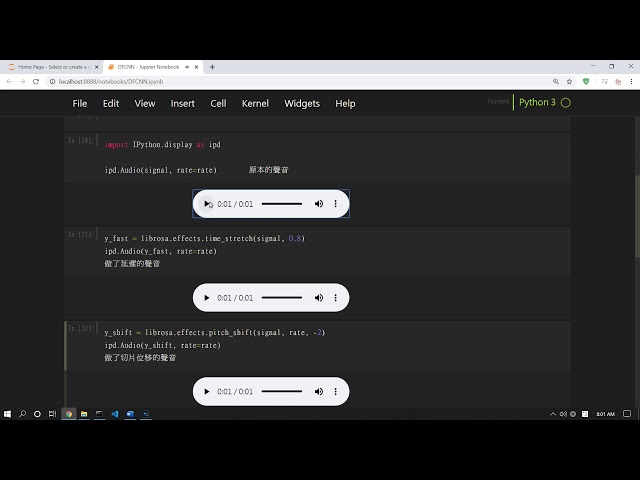Screen dimensions: 640x480
Task: Mute the y_shift audio player volume
Action: point(319,391)
